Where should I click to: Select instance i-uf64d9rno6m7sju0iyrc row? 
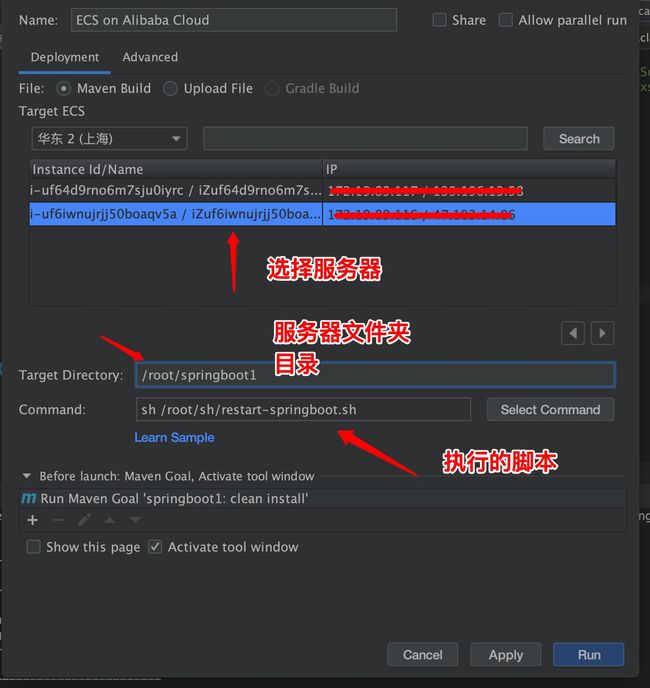(323, 190)
